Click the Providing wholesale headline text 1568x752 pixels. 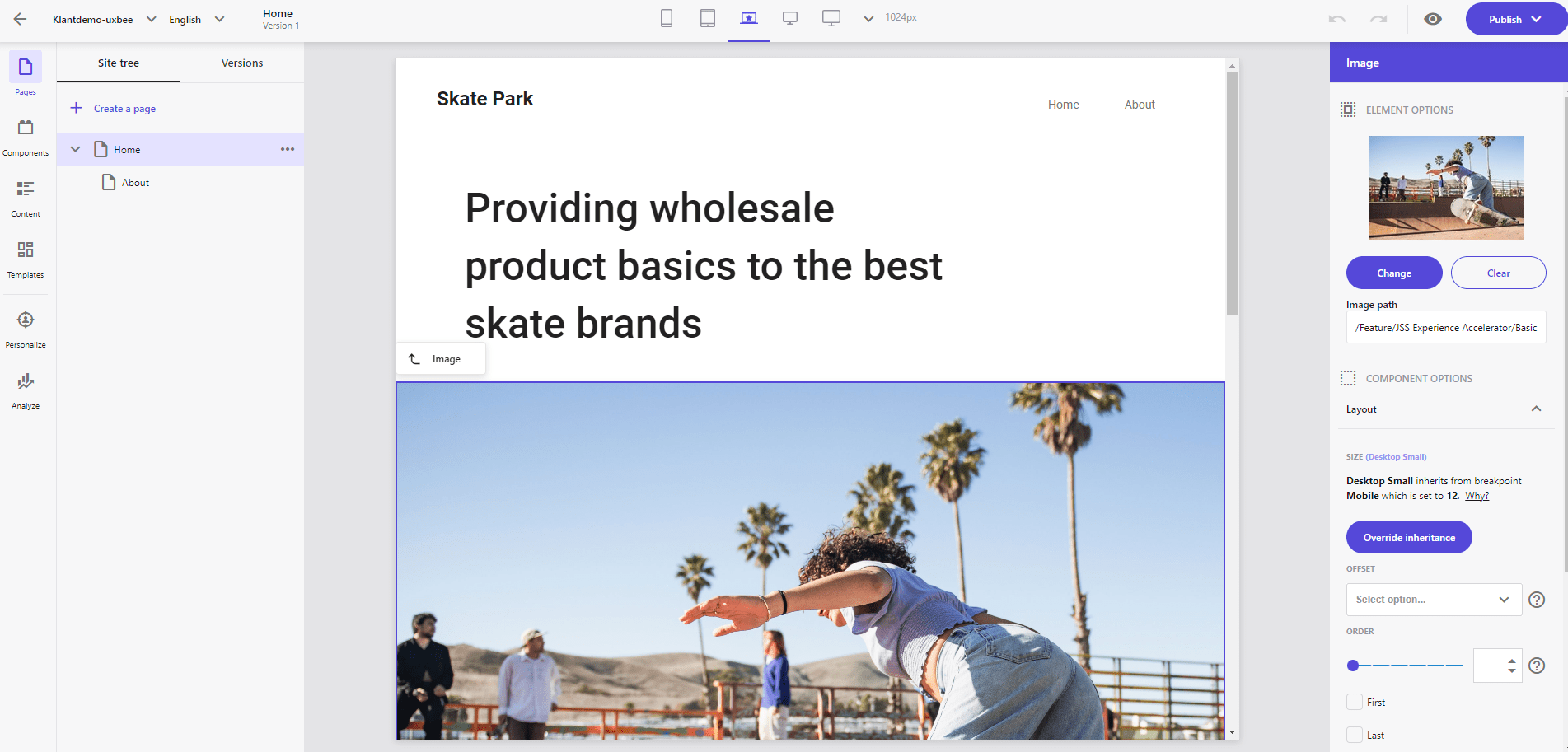click(704, 265)
